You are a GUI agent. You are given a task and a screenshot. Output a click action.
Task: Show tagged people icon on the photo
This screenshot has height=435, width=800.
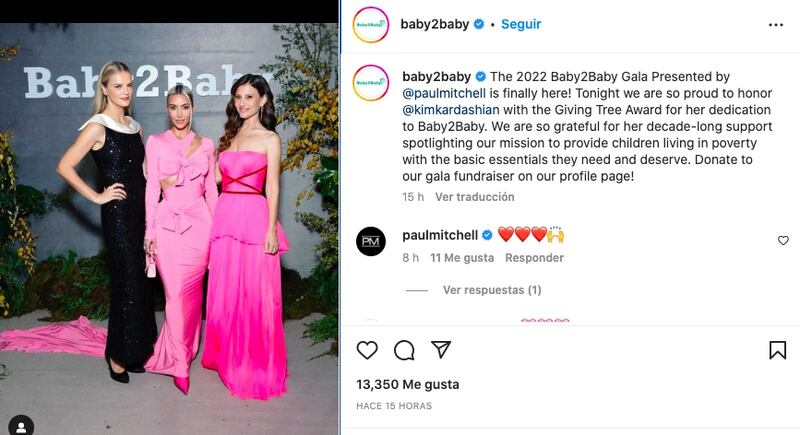tap(21, 426)
